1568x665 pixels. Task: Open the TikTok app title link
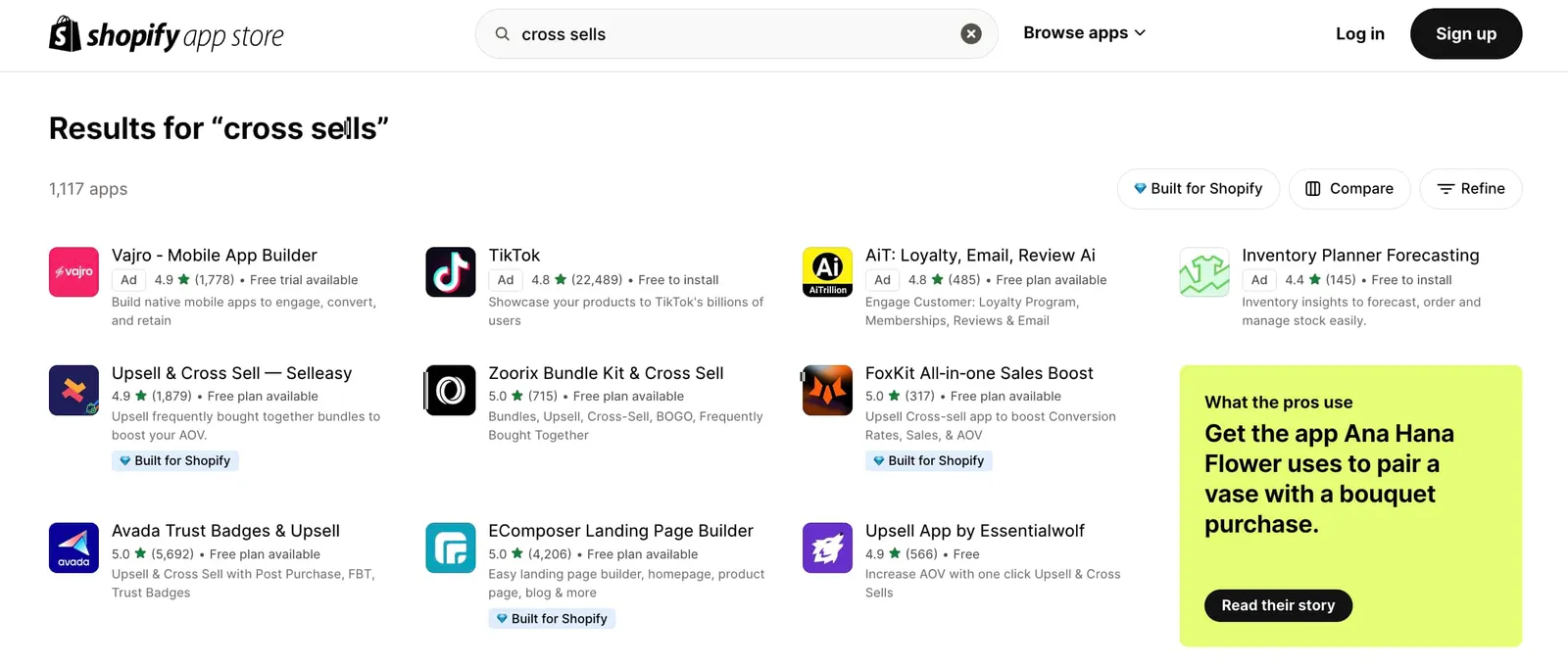click(x=514, y=256)
